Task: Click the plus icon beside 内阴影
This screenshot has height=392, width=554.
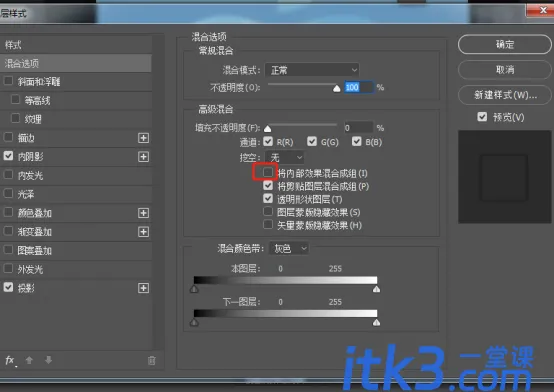Action: point(143,157)
